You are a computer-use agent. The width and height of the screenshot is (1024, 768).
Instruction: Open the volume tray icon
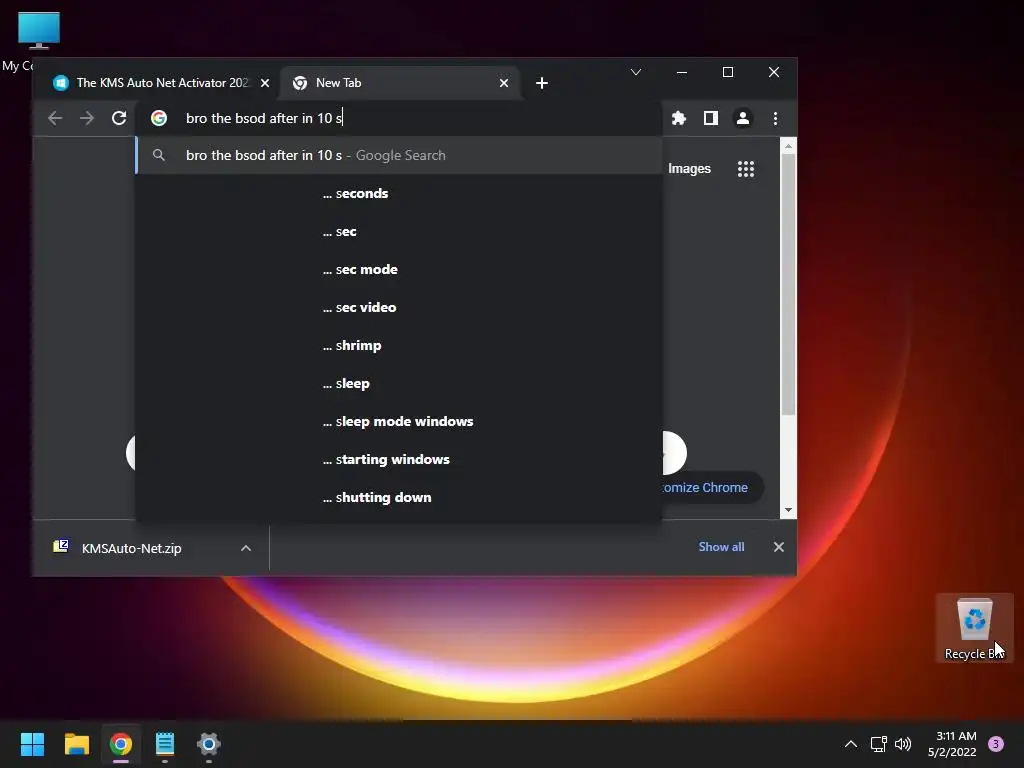[903, 744]
